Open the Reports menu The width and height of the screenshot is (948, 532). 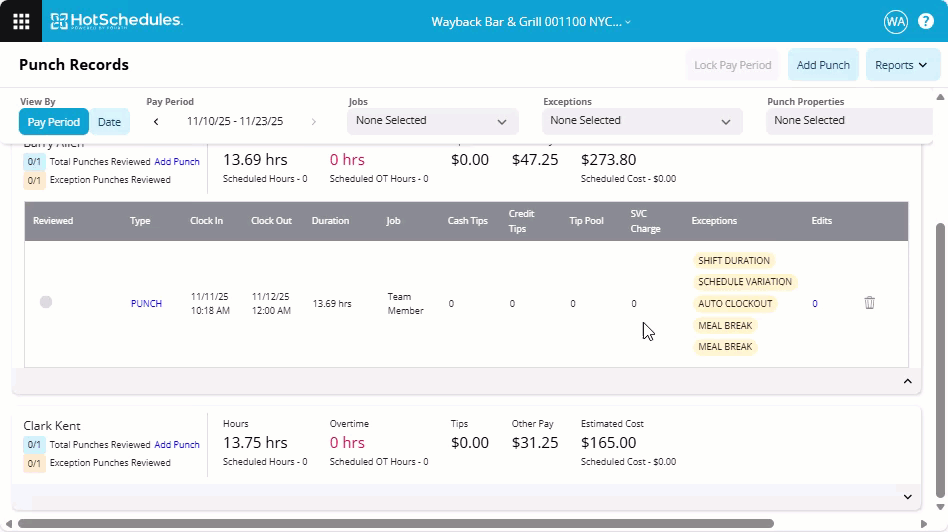[902, 65]
